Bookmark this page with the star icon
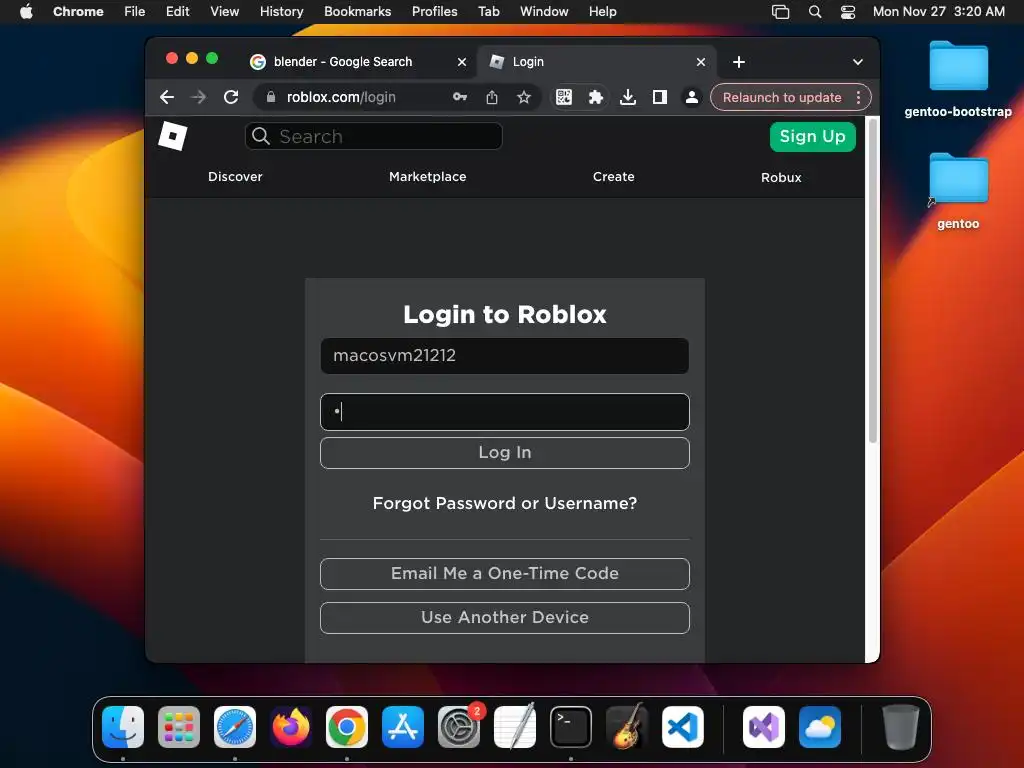 [524, 97]
